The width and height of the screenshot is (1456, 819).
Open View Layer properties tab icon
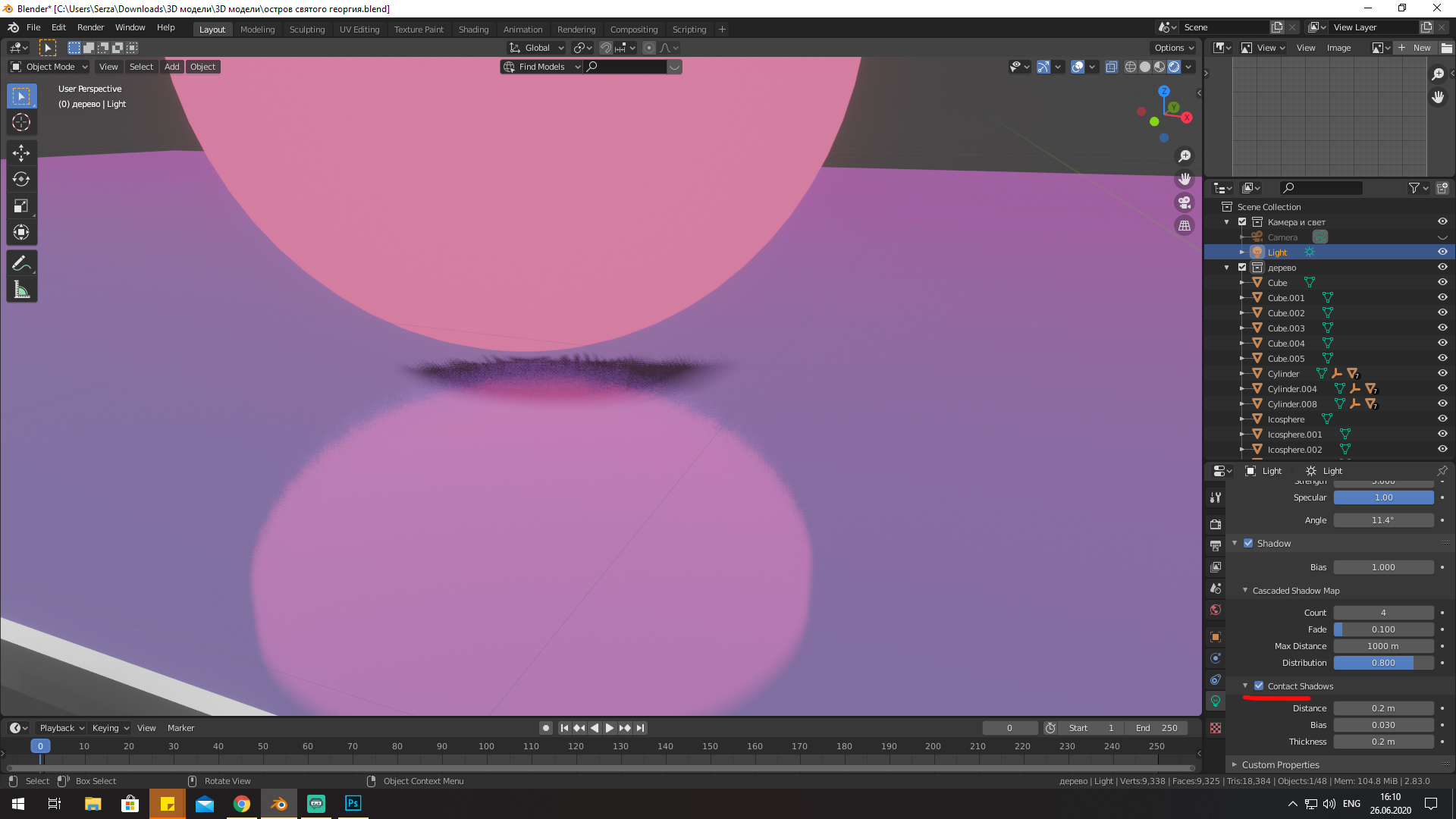click(1216, 566)
